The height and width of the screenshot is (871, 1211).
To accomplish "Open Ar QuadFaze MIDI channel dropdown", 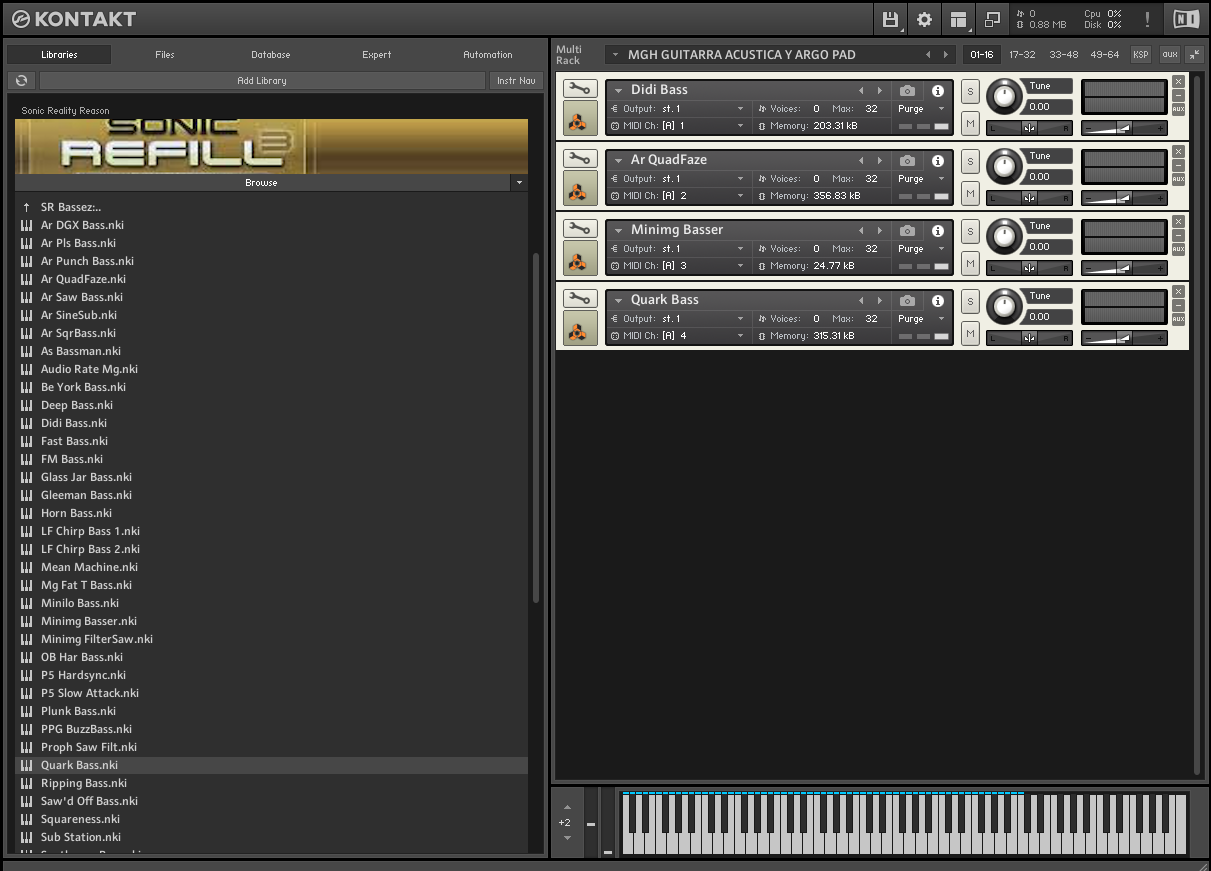I will click(x=679, y=196).
